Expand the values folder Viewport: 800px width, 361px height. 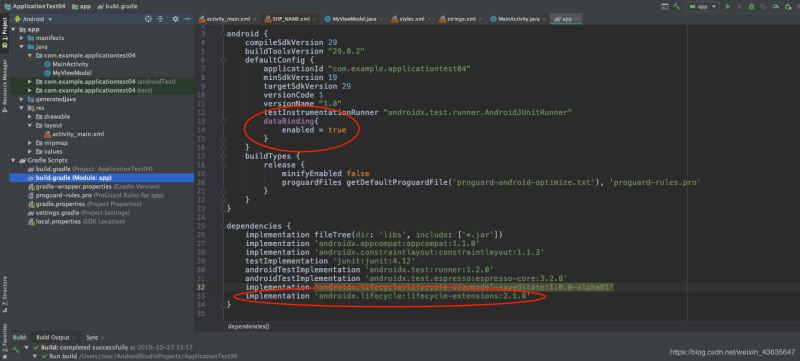point(30,151)
